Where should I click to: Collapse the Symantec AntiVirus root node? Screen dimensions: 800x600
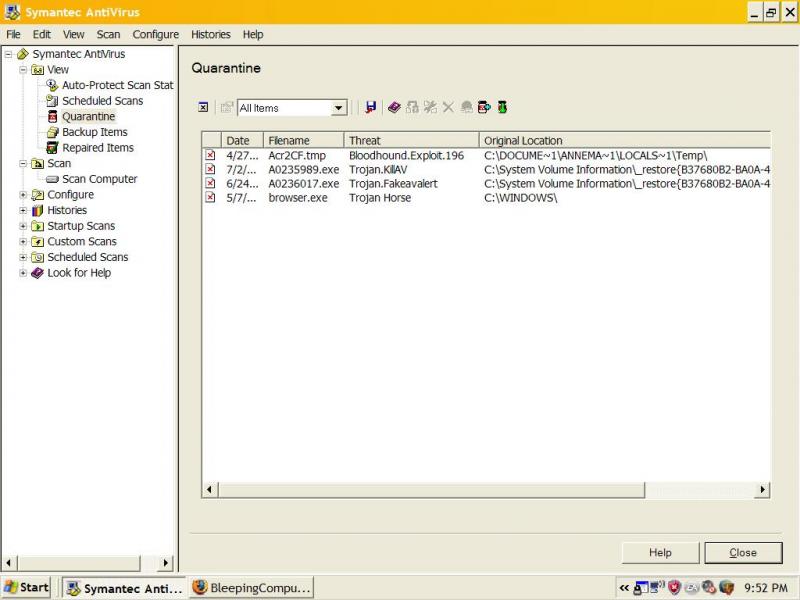9,54
